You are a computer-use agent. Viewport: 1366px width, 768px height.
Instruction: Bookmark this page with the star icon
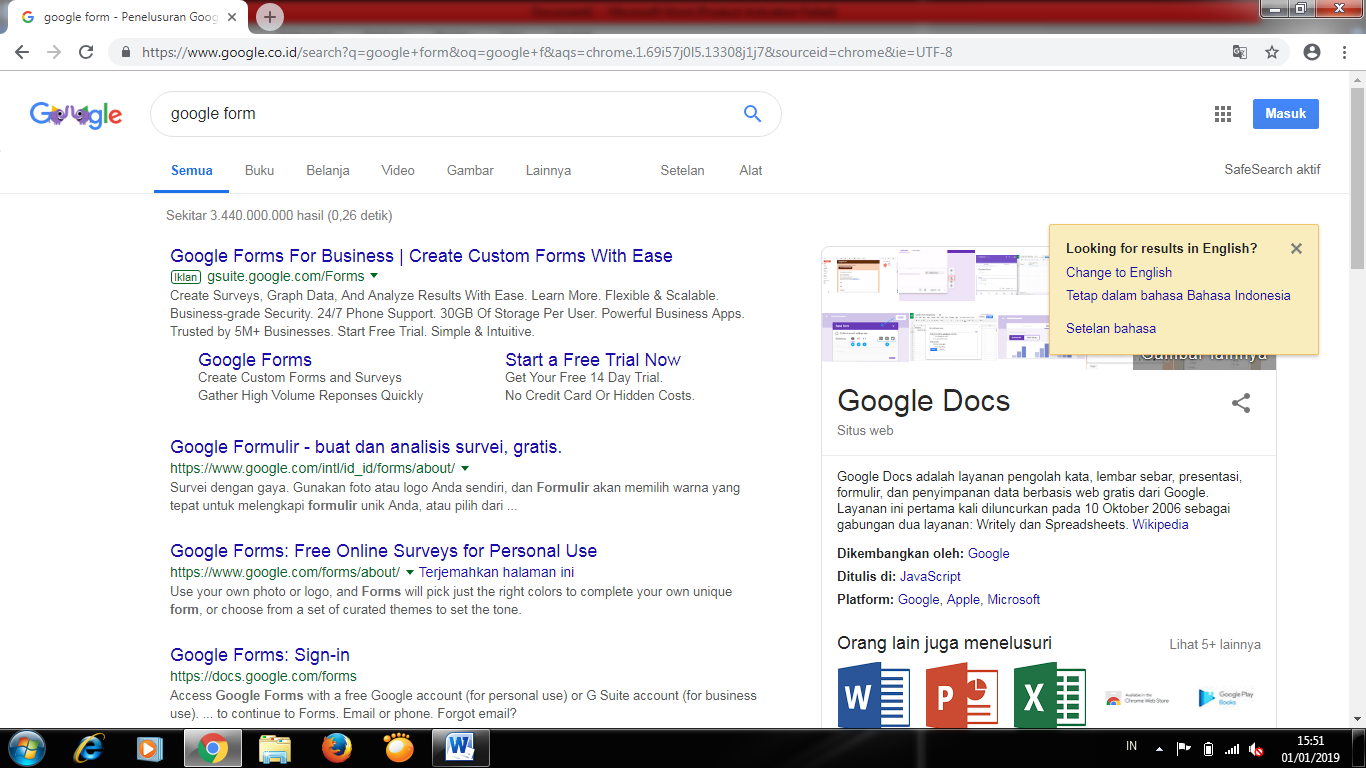coord(1272,52)
